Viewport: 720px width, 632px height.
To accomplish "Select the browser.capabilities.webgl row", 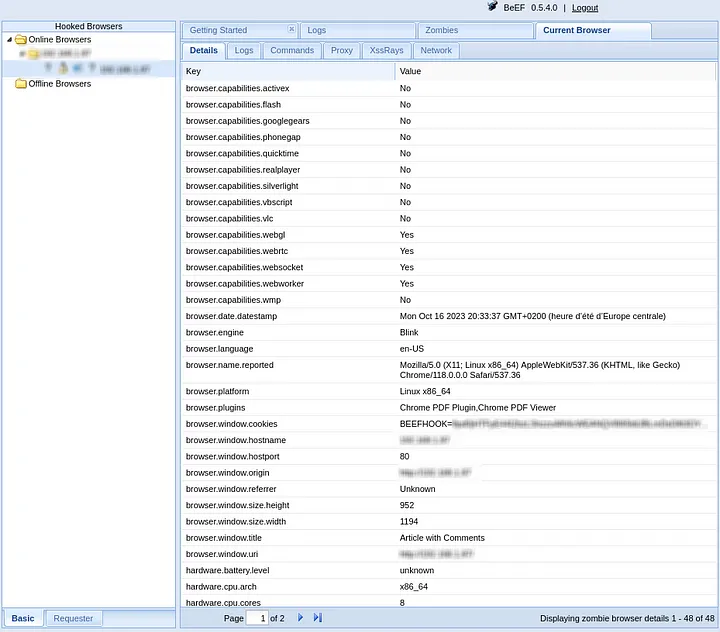I will click(449, 235).
